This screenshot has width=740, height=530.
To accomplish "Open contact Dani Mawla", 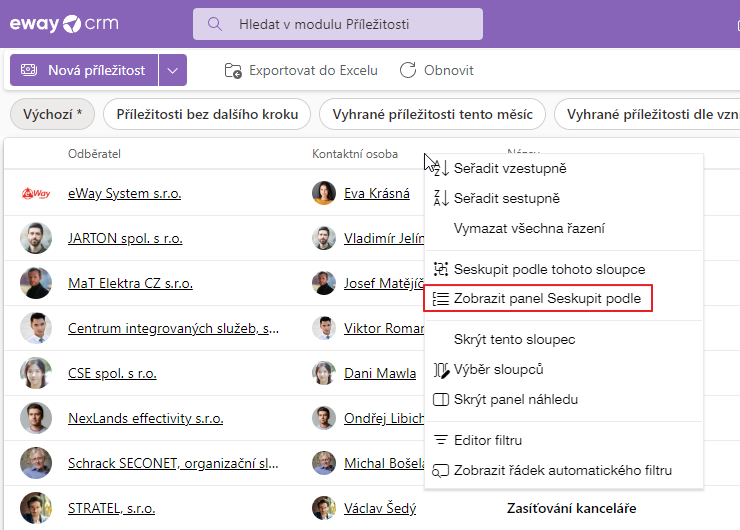I will coord(380,373).
